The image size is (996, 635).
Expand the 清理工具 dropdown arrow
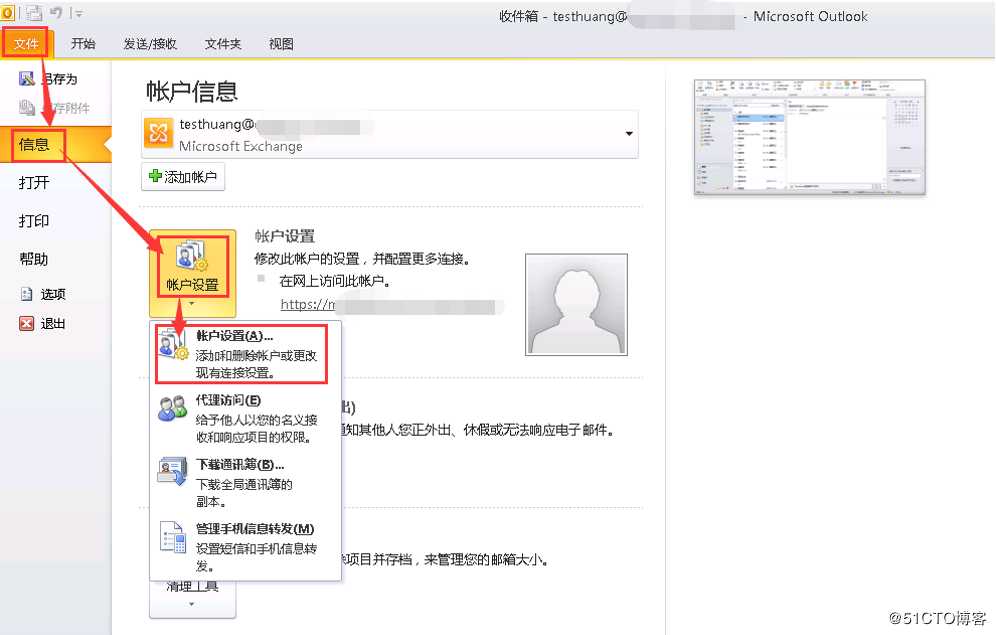click(x=192, y=604)
